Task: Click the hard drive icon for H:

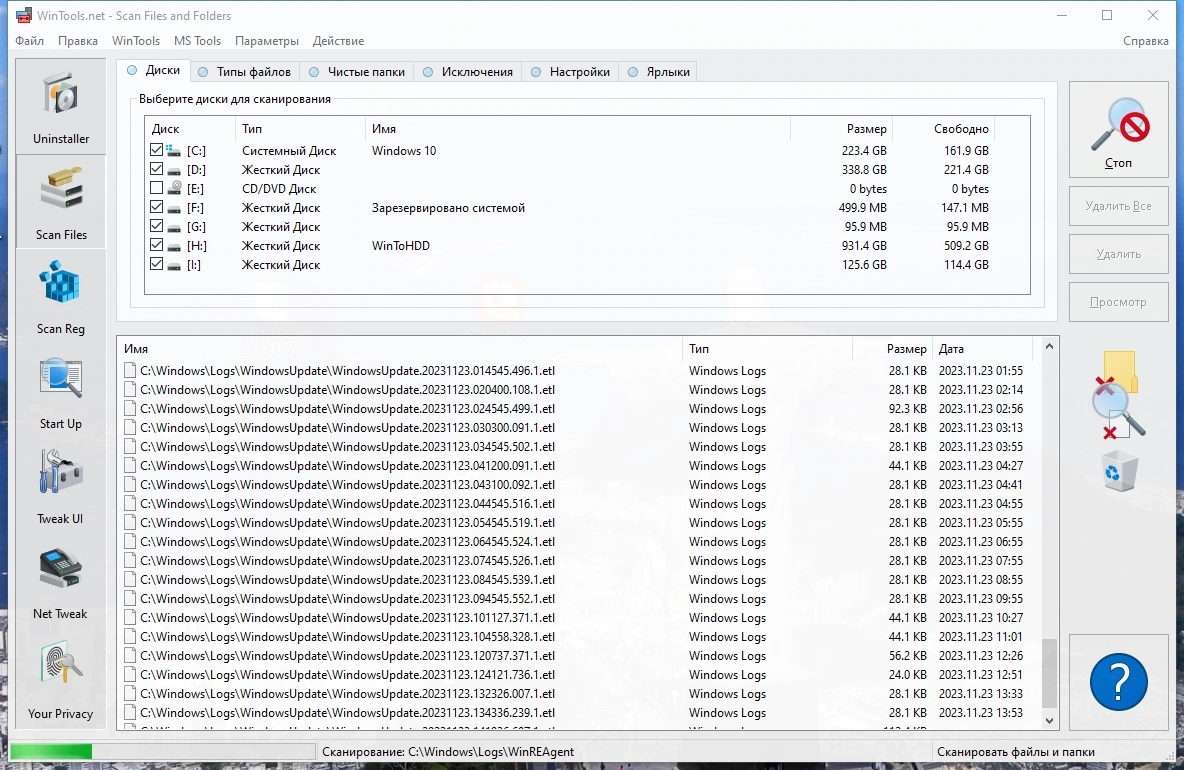Action: click(x=174, y=246)
